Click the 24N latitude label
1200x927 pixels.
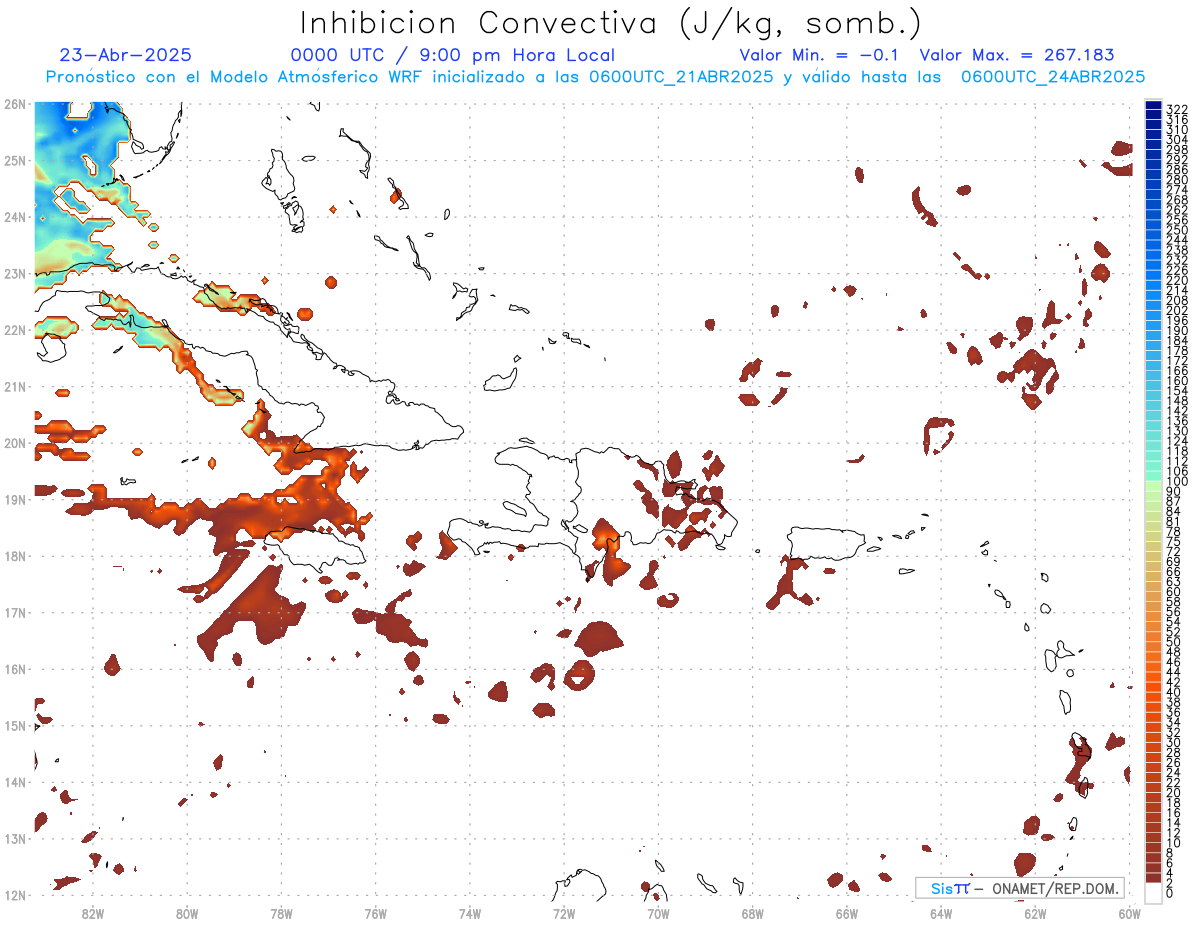(14, 217)
